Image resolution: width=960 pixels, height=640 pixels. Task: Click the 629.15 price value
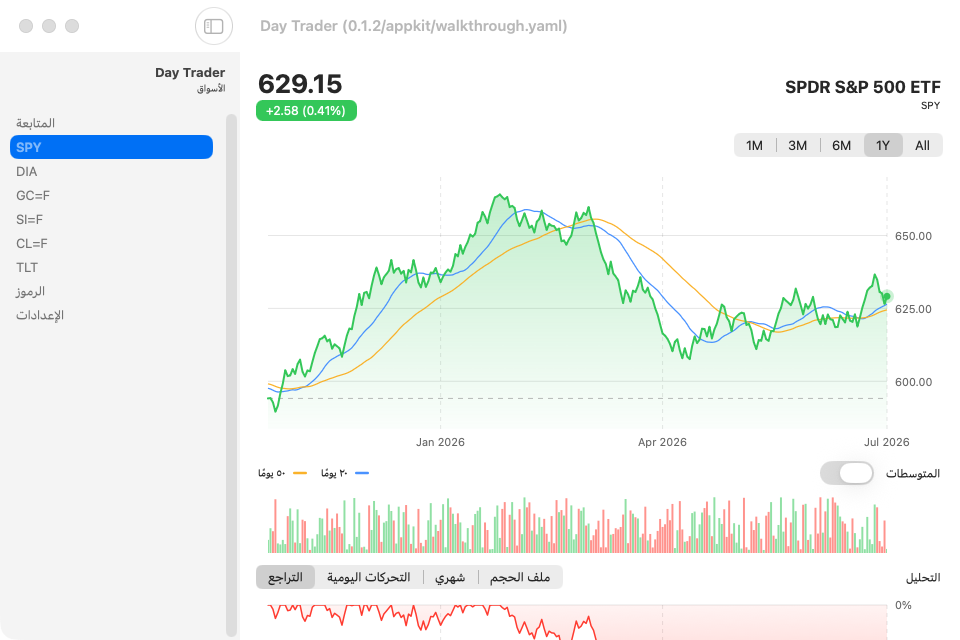300,84
